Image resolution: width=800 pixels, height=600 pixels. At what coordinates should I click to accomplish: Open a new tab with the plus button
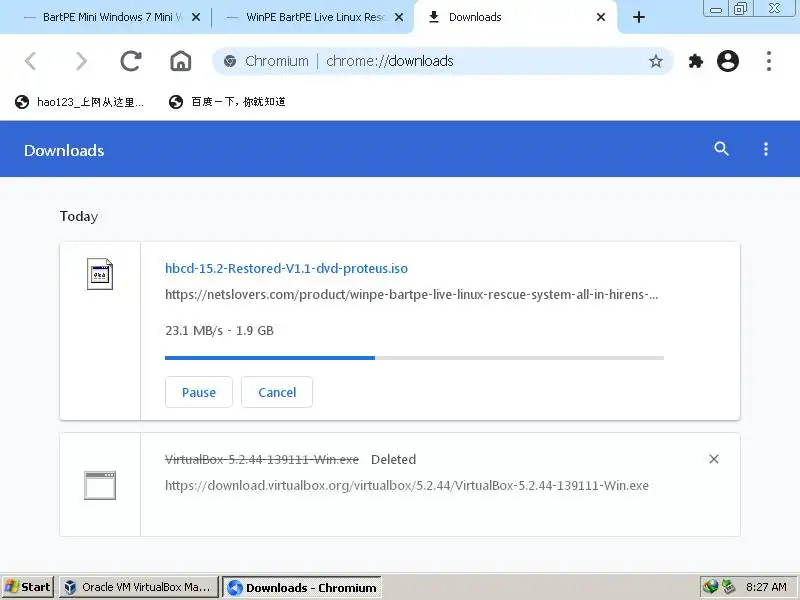point(639,17)
